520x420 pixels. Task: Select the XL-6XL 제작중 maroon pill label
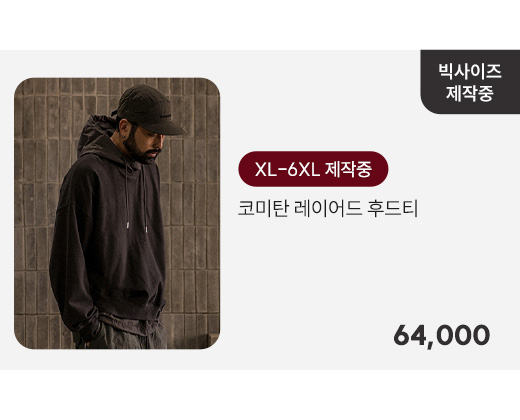pos(313,169)
